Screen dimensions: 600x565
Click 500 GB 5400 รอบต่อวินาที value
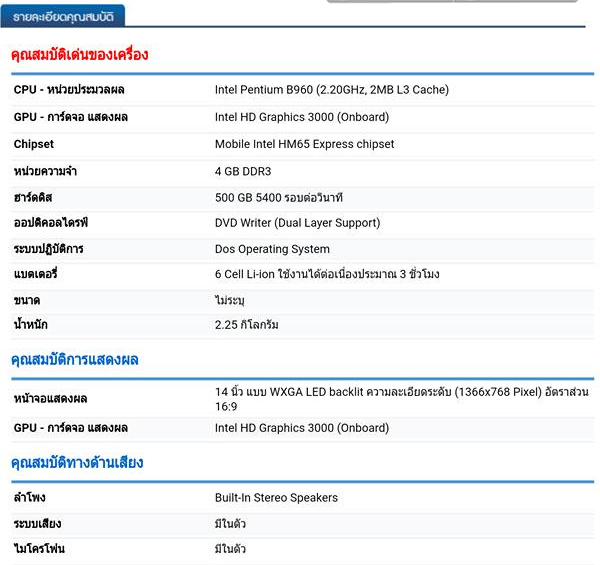pos(279,197)
